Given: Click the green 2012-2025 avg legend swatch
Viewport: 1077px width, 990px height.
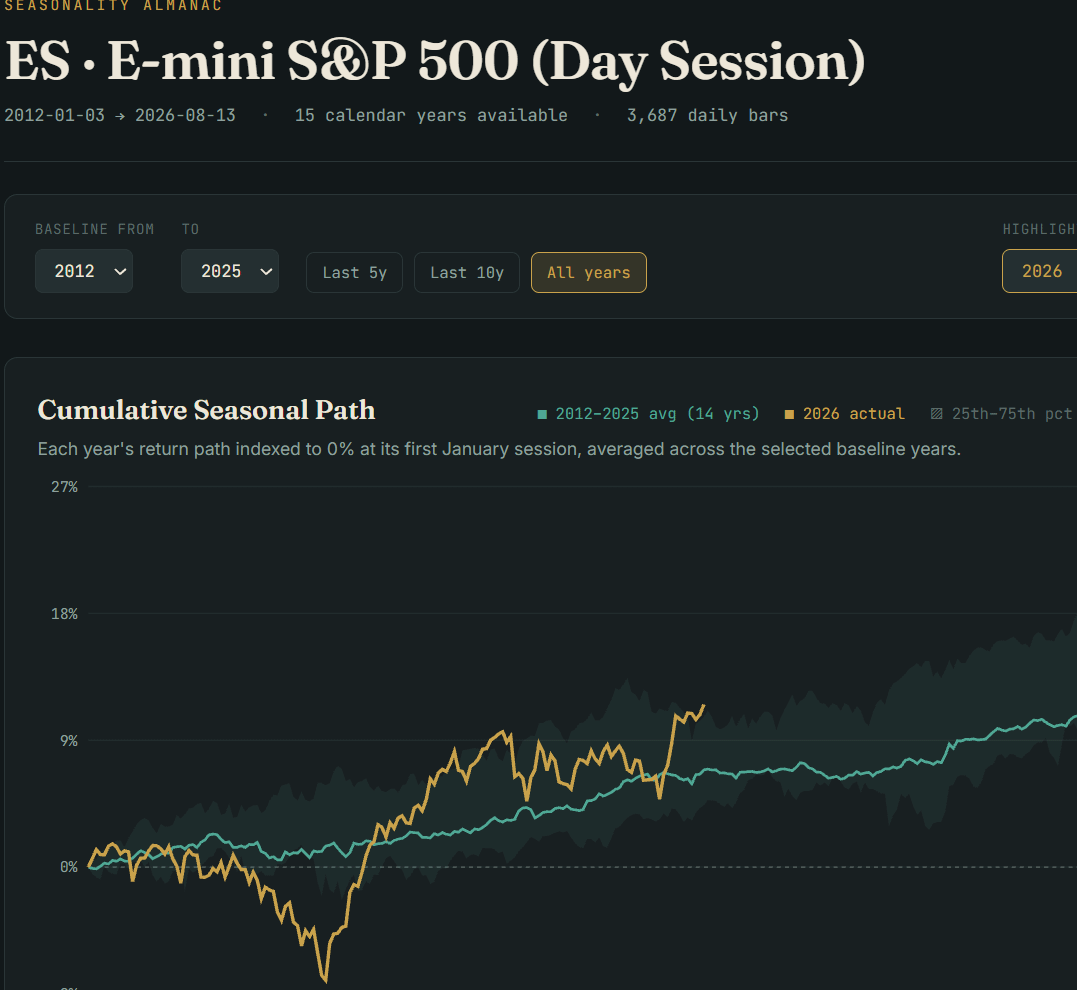Looking at the screenshot, I should 542,414.
